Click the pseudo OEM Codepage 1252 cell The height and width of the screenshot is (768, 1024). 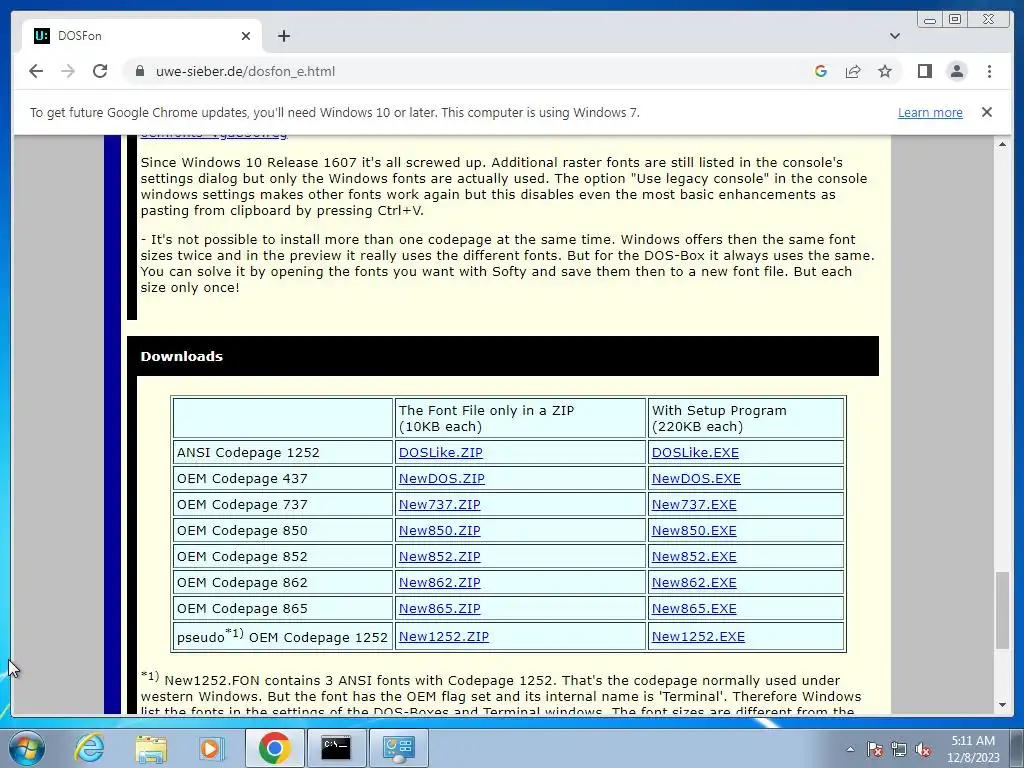283,636
